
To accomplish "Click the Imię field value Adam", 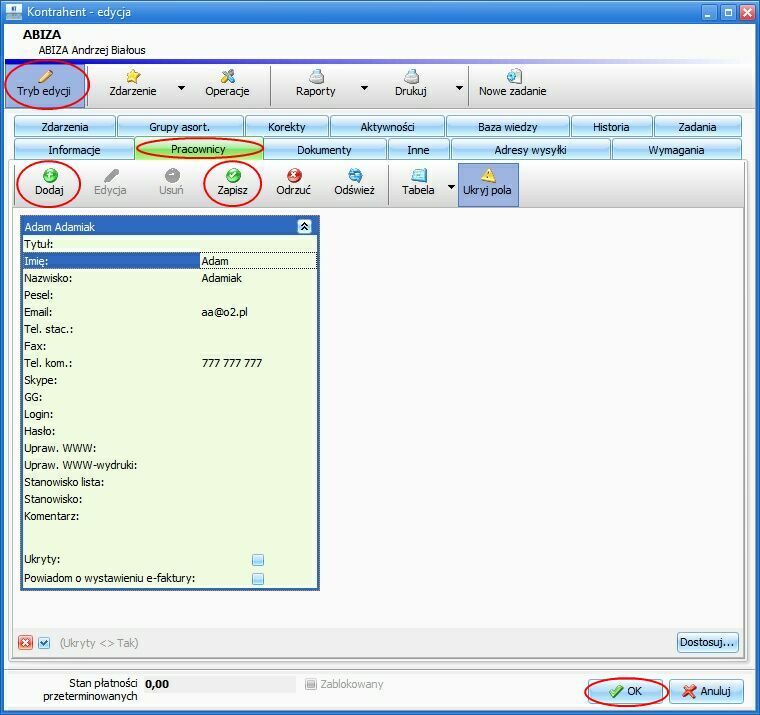I will (x=258, y=261).
